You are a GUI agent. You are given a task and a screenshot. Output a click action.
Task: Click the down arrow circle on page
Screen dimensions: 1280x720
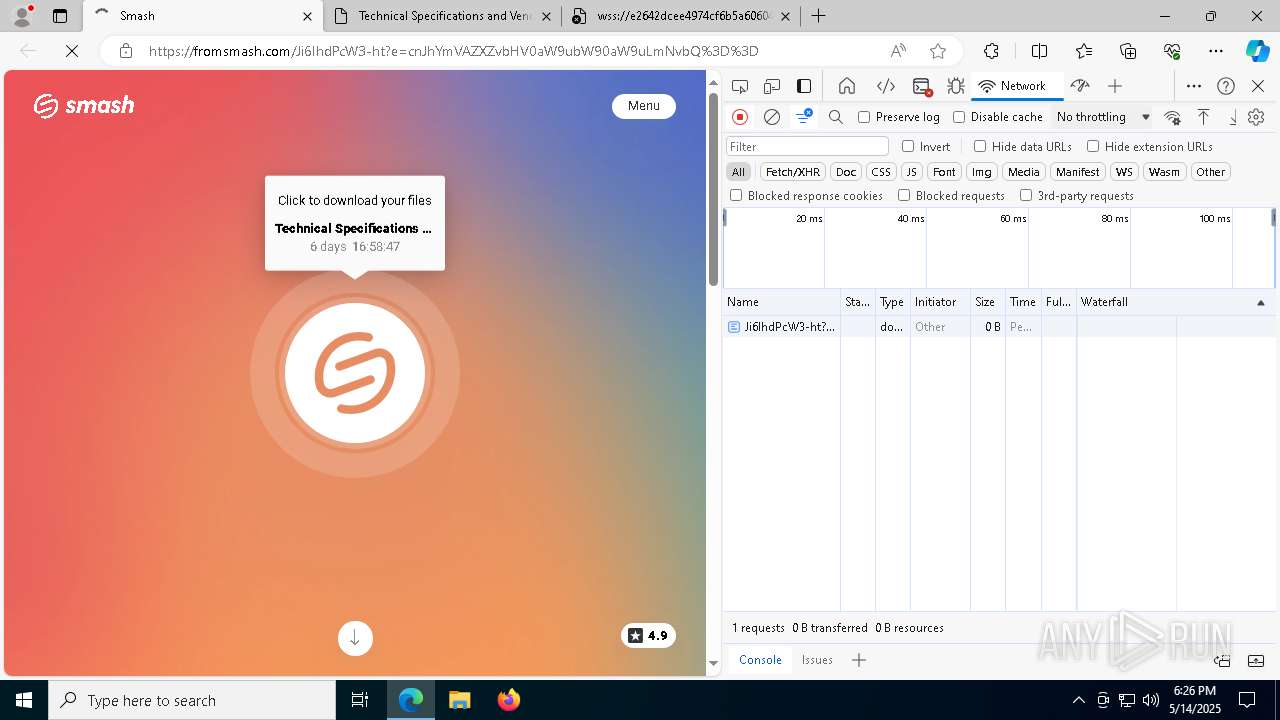click(355, 638)
